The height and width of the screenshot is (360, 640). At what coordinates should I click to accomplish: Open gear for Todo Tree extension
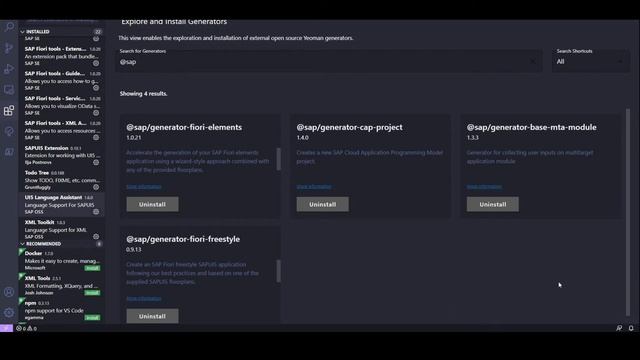tap(96, 187)
